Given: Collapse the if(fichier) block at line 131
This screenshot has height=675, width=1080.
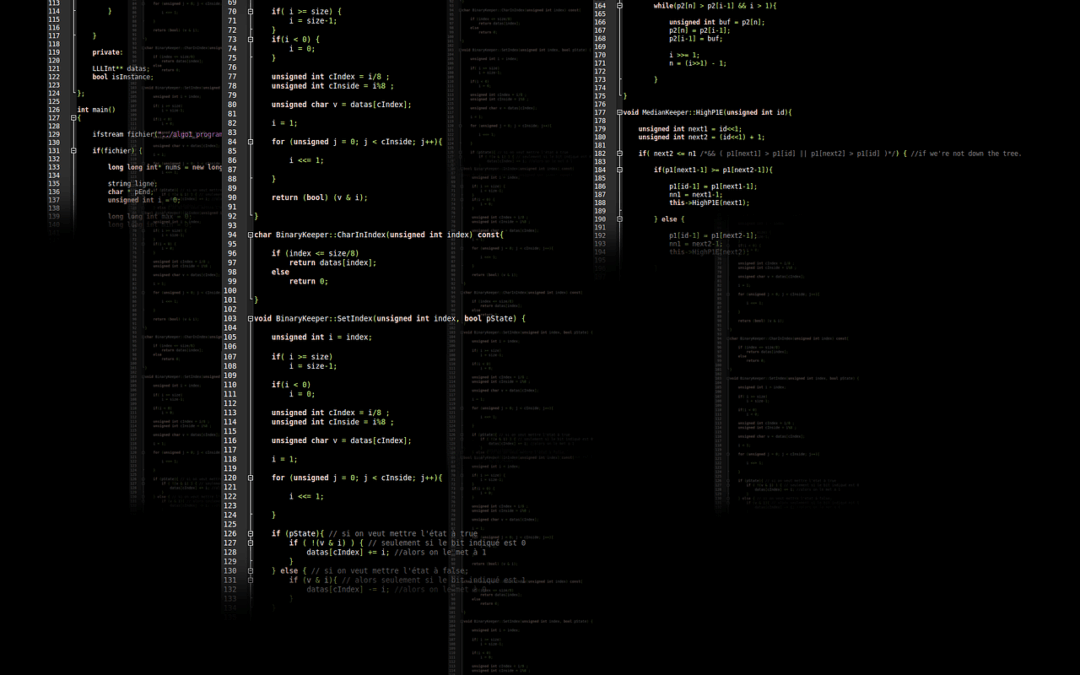Looking at the screenshot, I should click(73, 151).
